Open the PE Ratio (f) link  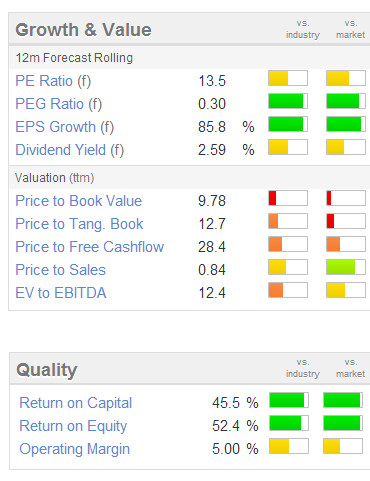tap(53, 81)
